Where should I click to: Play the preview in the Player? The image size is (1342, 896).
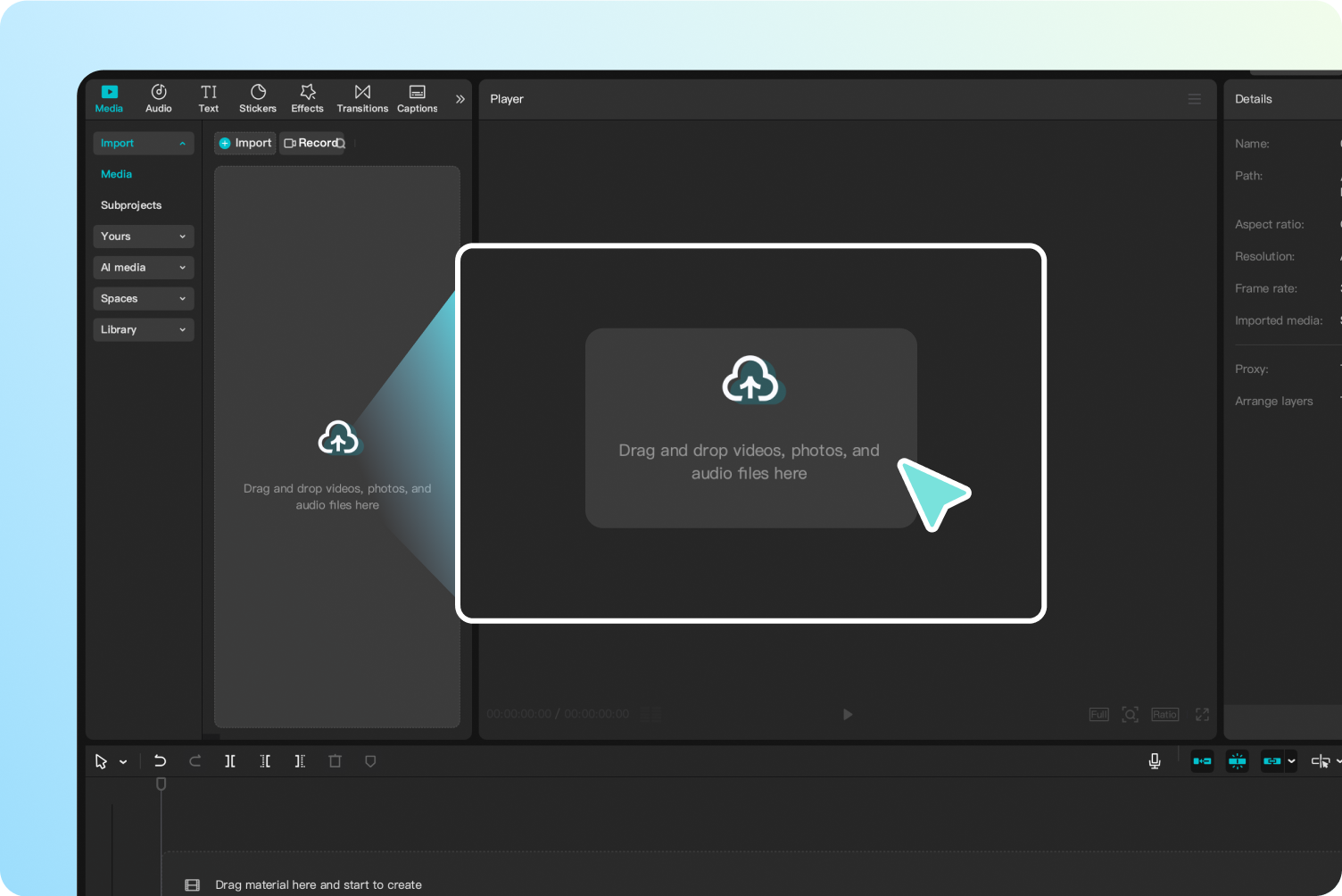pos(848,714)
